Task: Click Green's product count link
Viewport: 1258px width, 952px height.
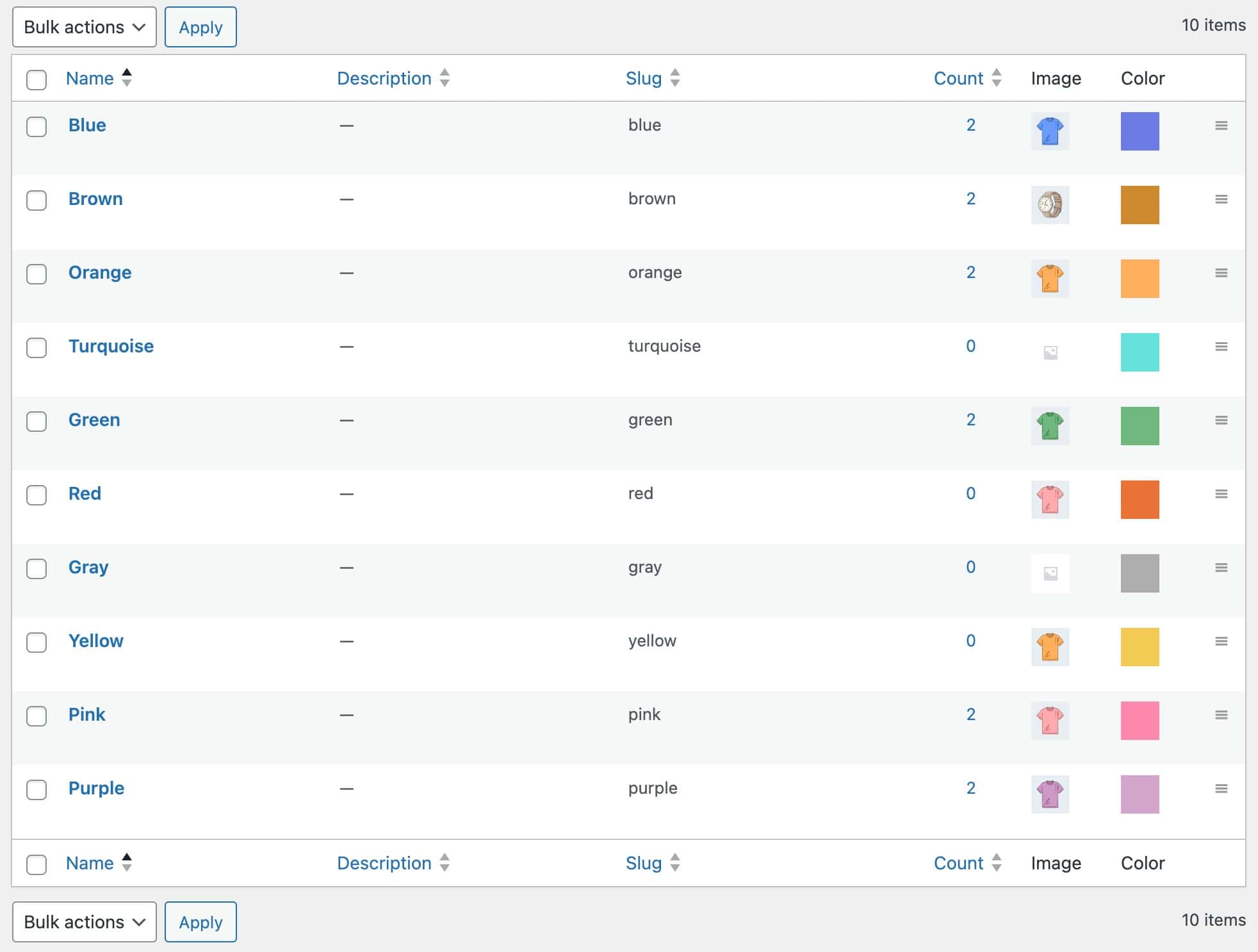Action: pos(971,420)
